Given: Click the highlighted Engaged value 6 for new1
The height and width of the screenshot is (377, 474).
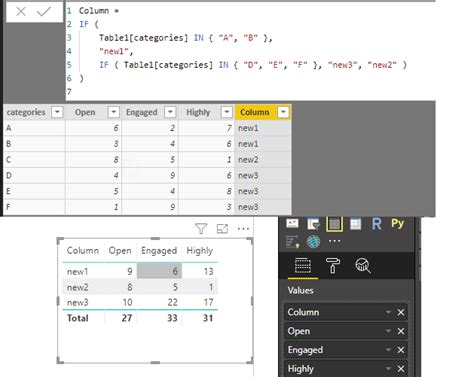Looking at the screenshot, I should pos(159,271).
